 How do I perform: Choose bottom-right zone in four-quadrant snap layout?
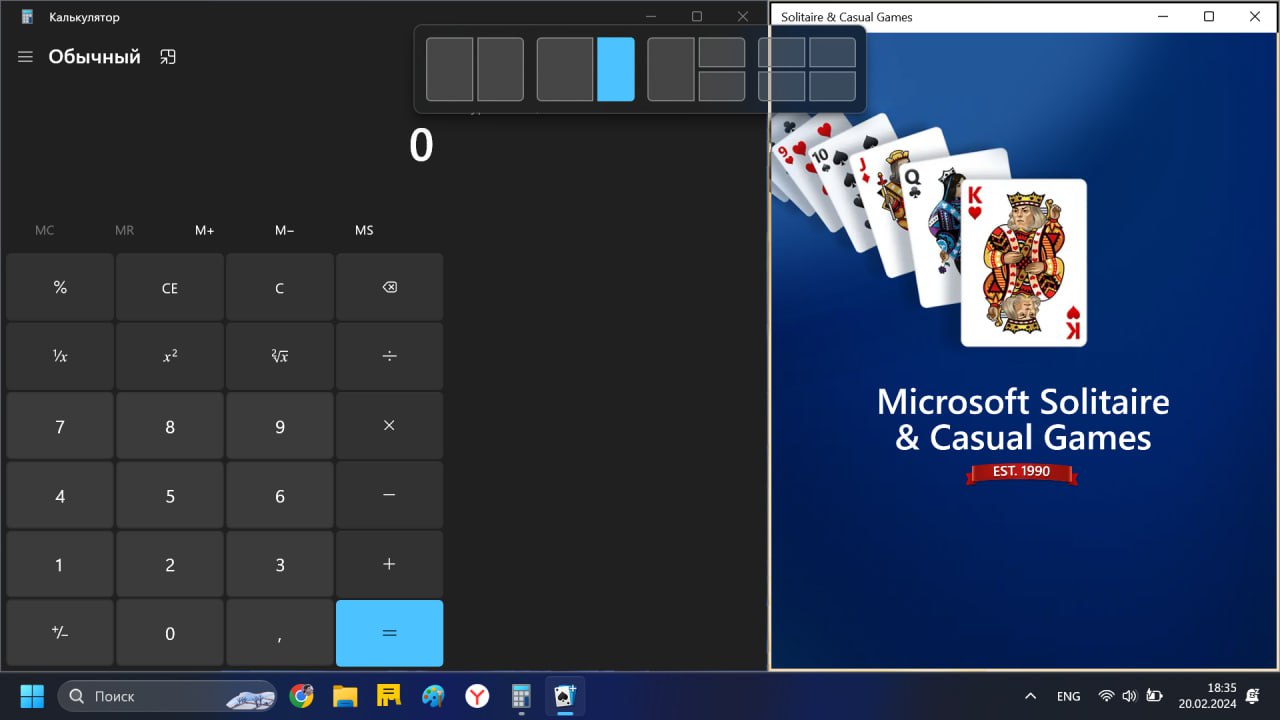[x=832, y=86]
